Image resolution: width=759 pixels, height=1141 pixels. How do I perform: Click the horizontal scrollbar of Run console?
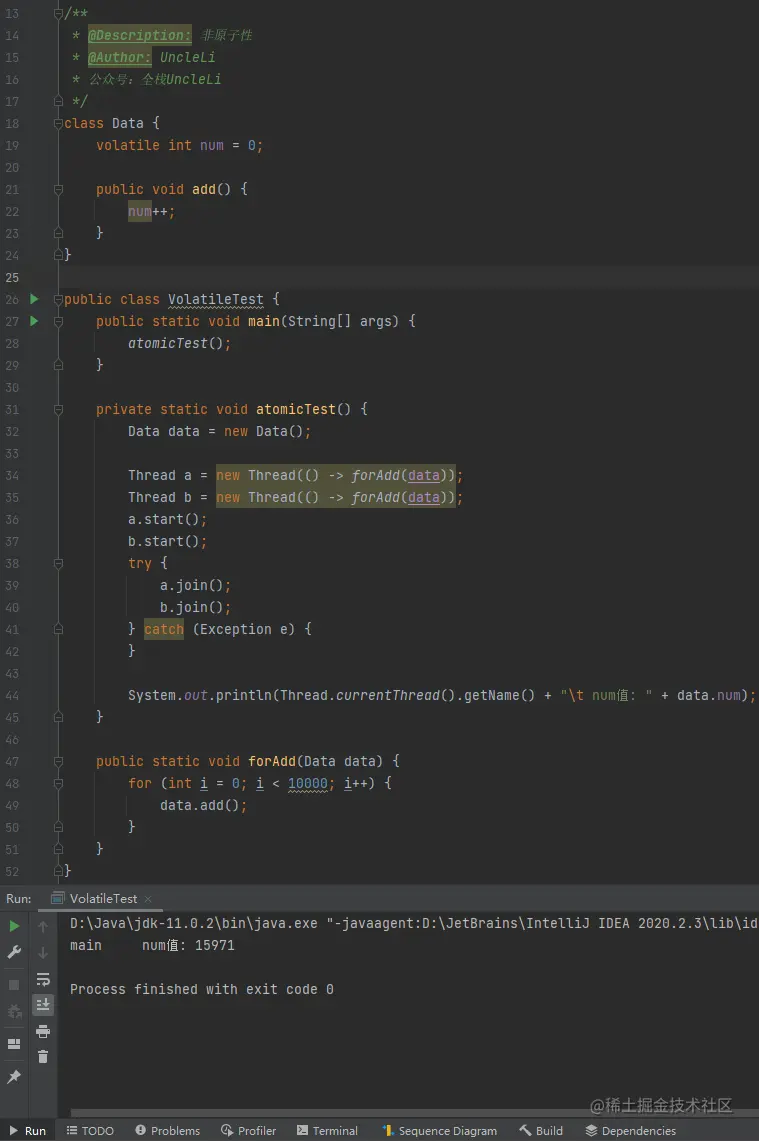click(x=413, y=1113)
